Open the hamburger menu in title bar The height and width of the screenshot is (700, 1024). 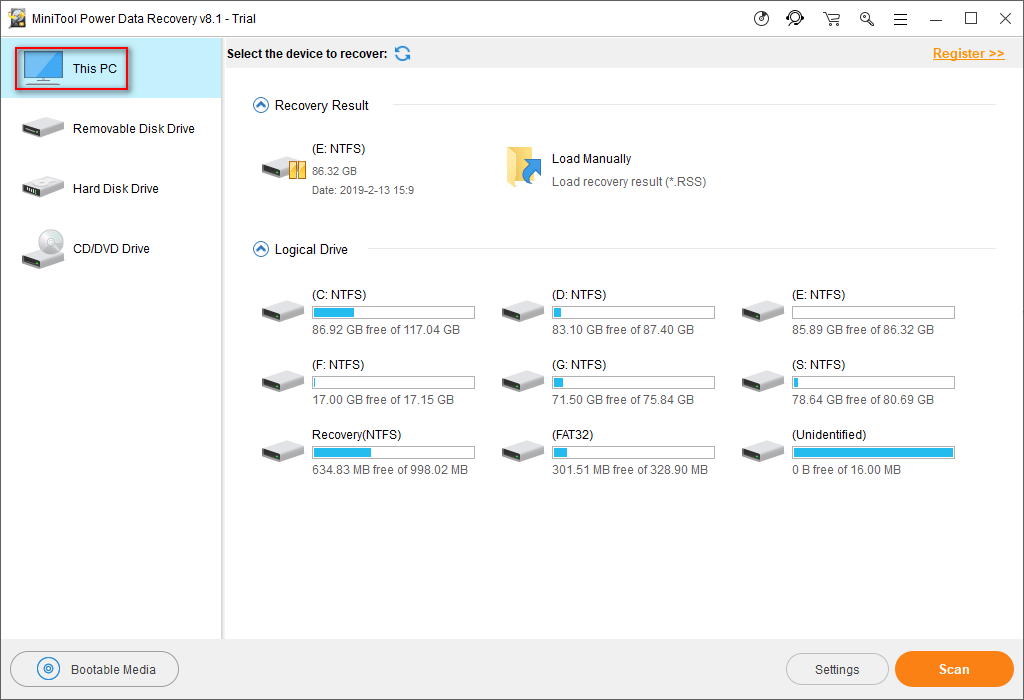point(900,18)
